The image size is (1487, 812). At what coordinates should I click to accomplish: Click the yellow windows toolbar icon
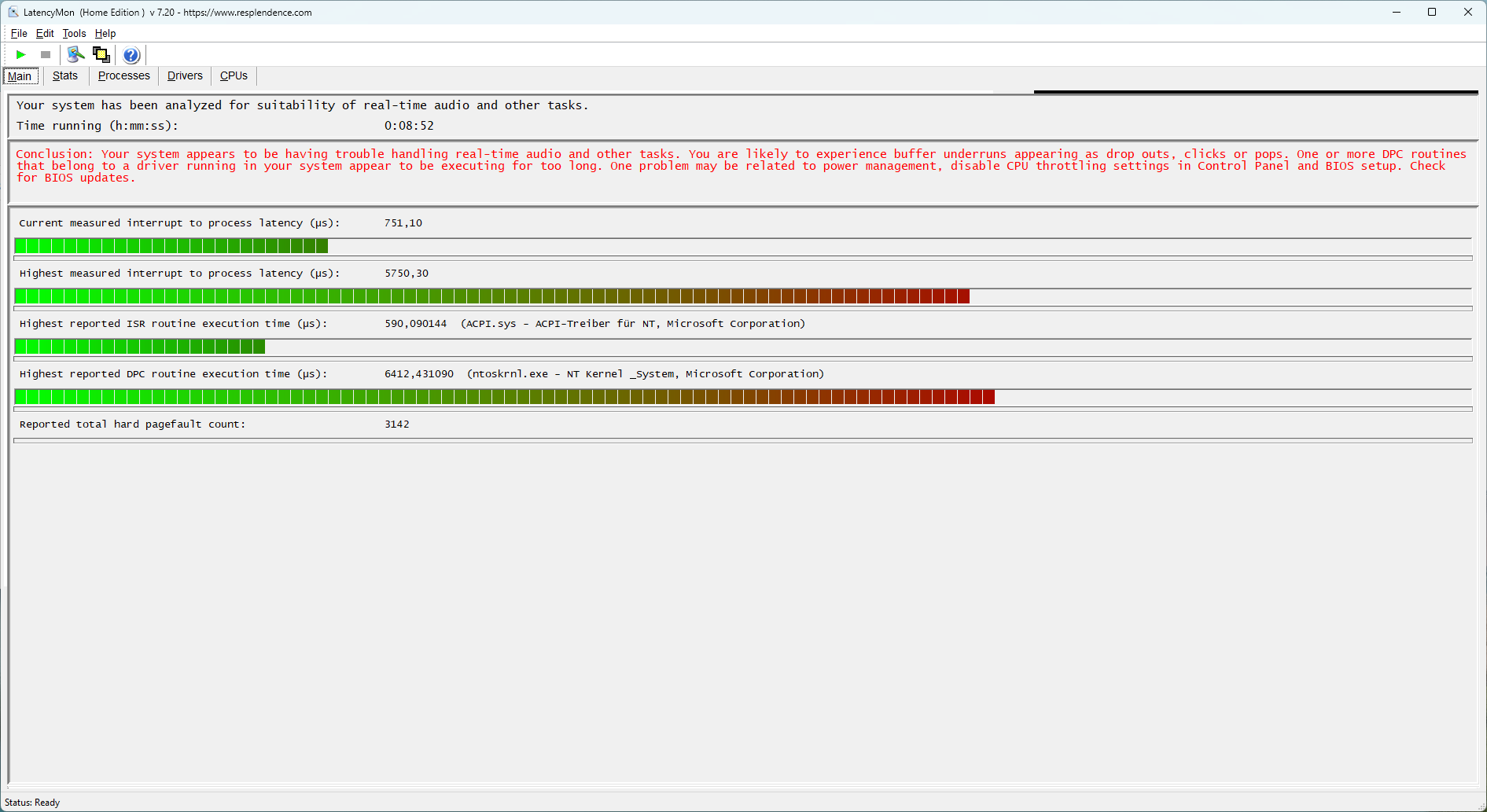click(101, 54)
